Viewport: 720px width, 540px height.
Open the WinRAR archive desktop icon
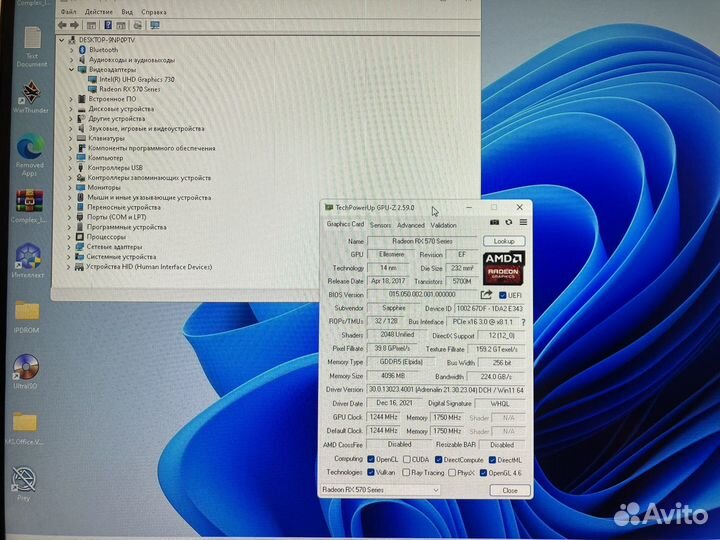click(x=30, y=207)
